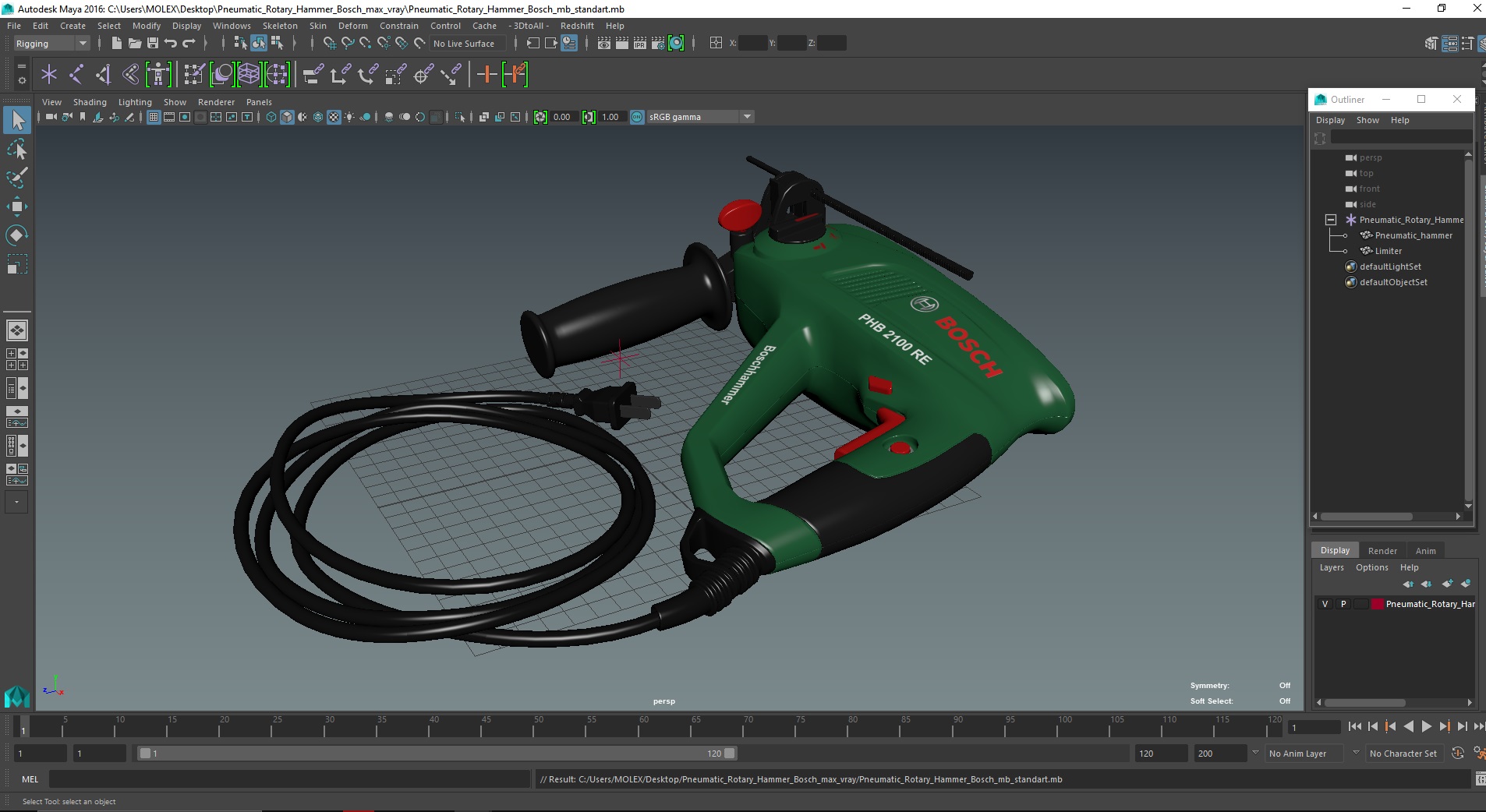Collapse the Pneumatic_Rotary_Hamme group in Outliner

point(1331,220)
